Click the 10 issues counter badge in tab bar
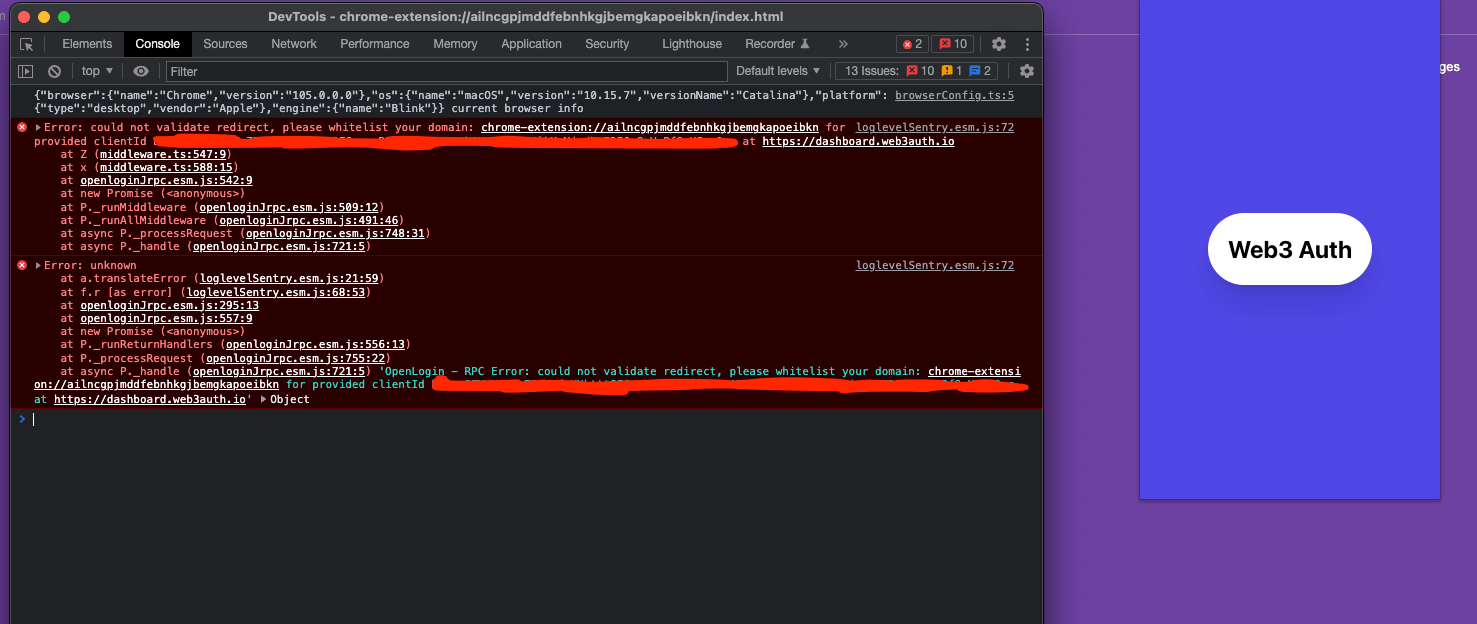 click(x=951, y=44)
